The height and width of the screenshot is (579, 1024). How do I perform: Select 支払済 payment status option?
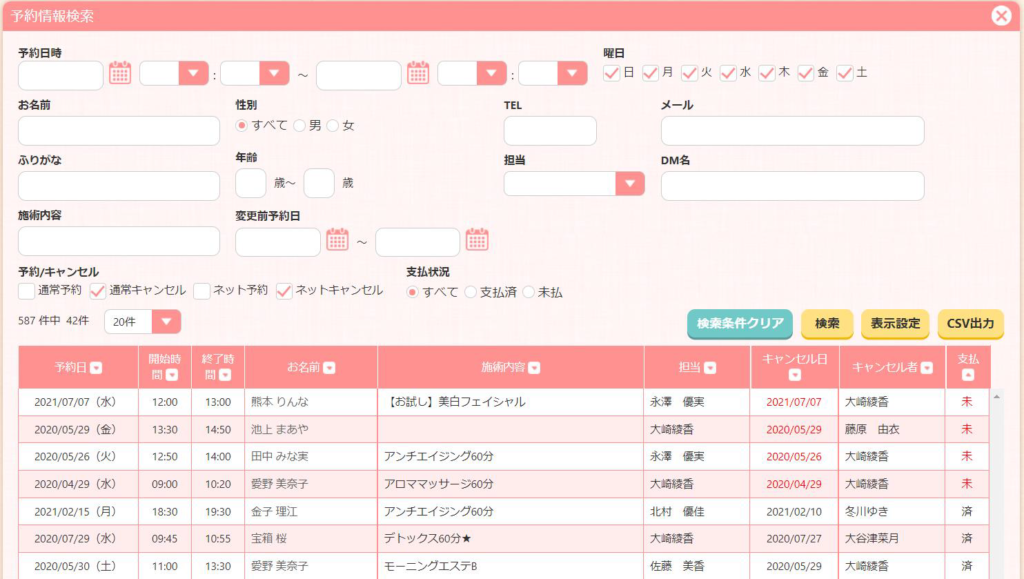click(x=470, y=292)
